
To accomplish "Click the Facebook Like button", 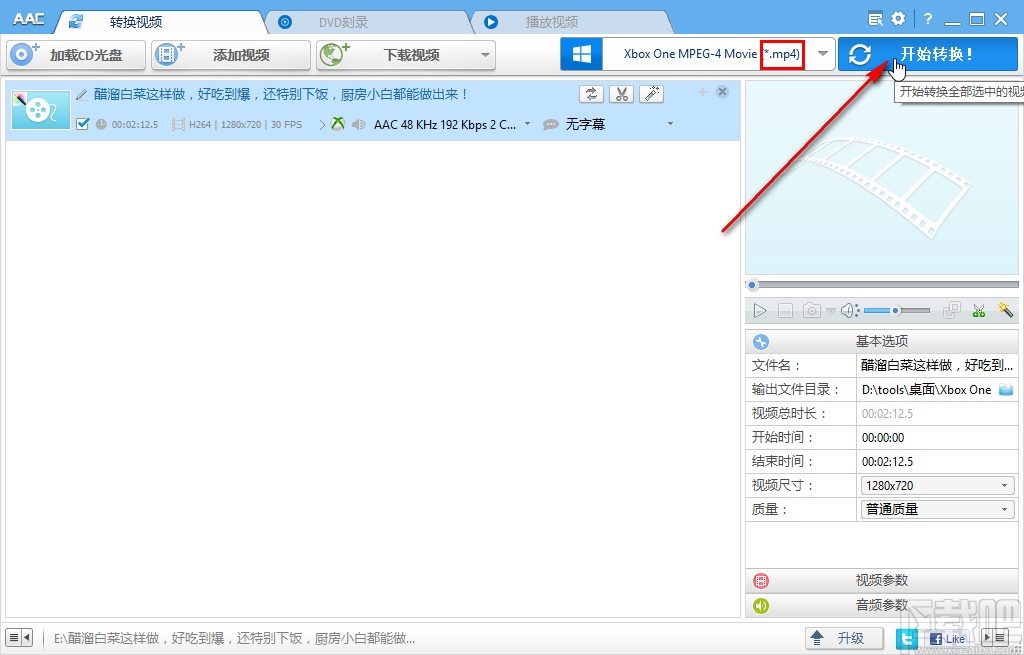I will (x=948, y=637).
